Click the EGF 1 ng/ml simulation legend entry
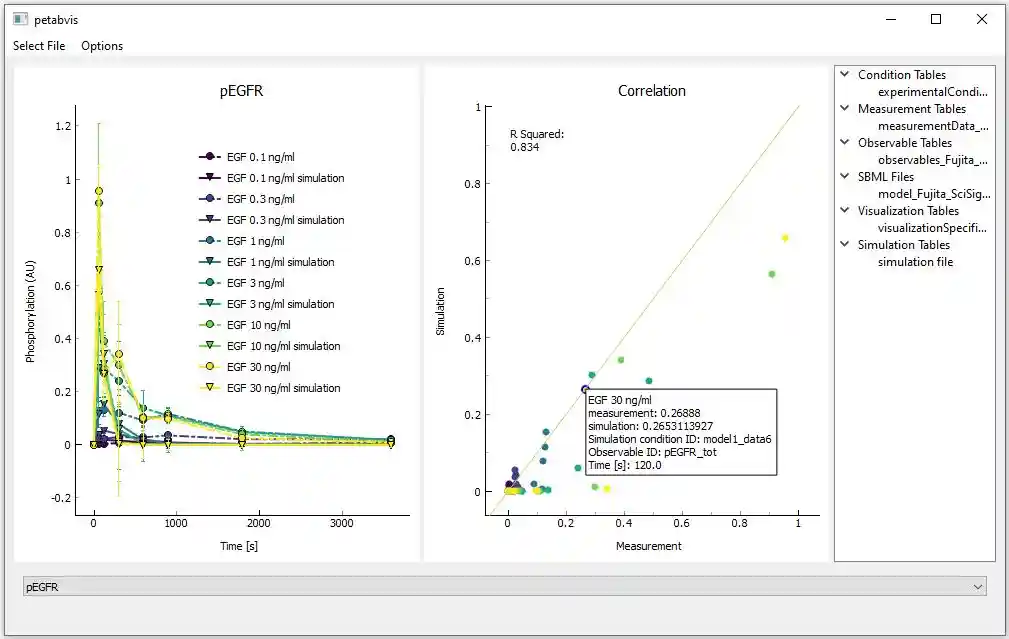 [x=267, y=262]
